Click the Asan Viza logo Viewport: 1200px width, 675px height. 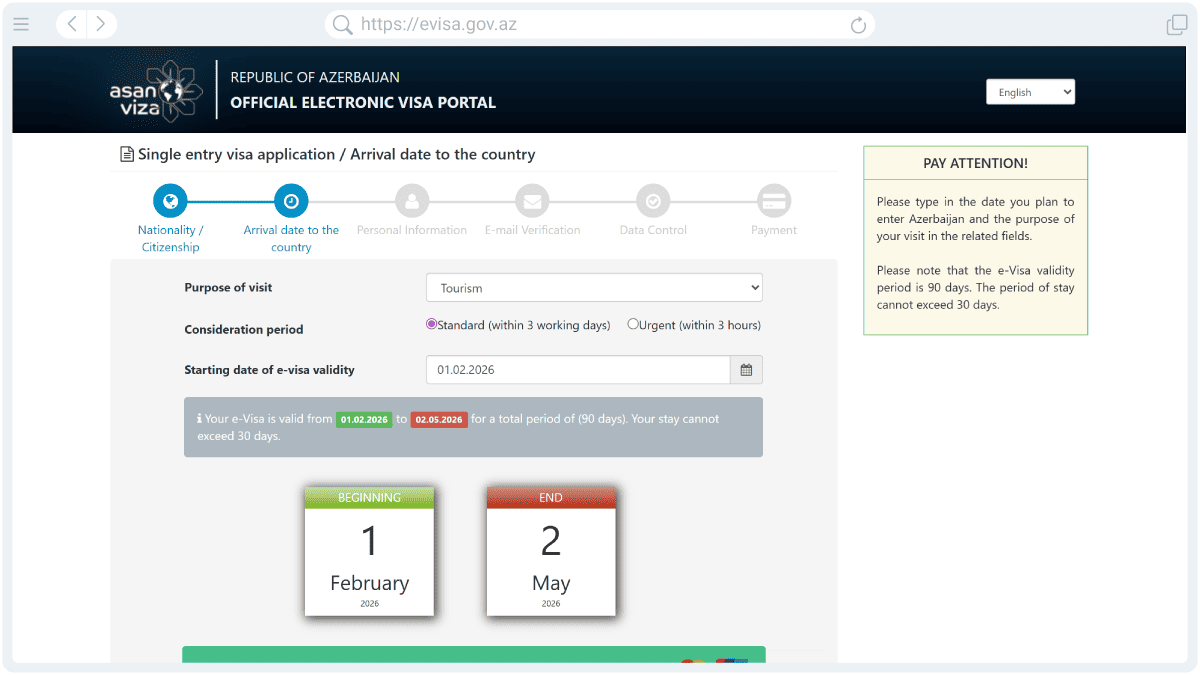(x=156, y=91)
